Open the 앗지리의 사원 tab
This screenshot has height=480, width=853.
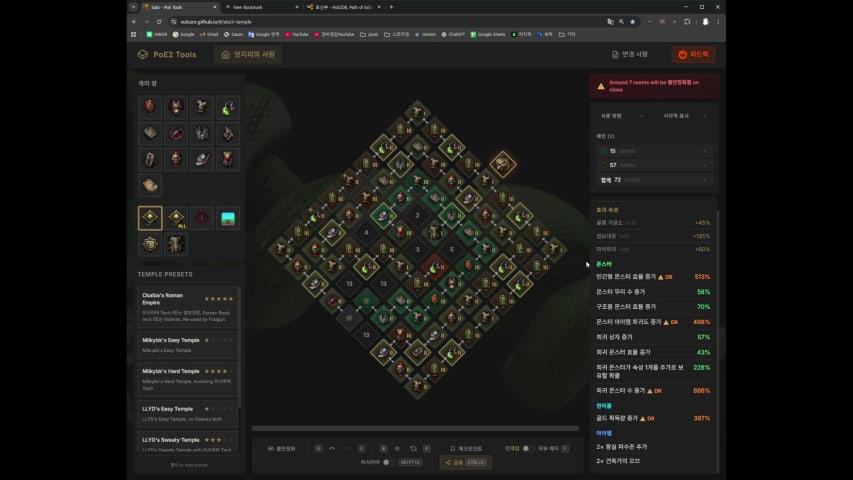pos(247,55)
